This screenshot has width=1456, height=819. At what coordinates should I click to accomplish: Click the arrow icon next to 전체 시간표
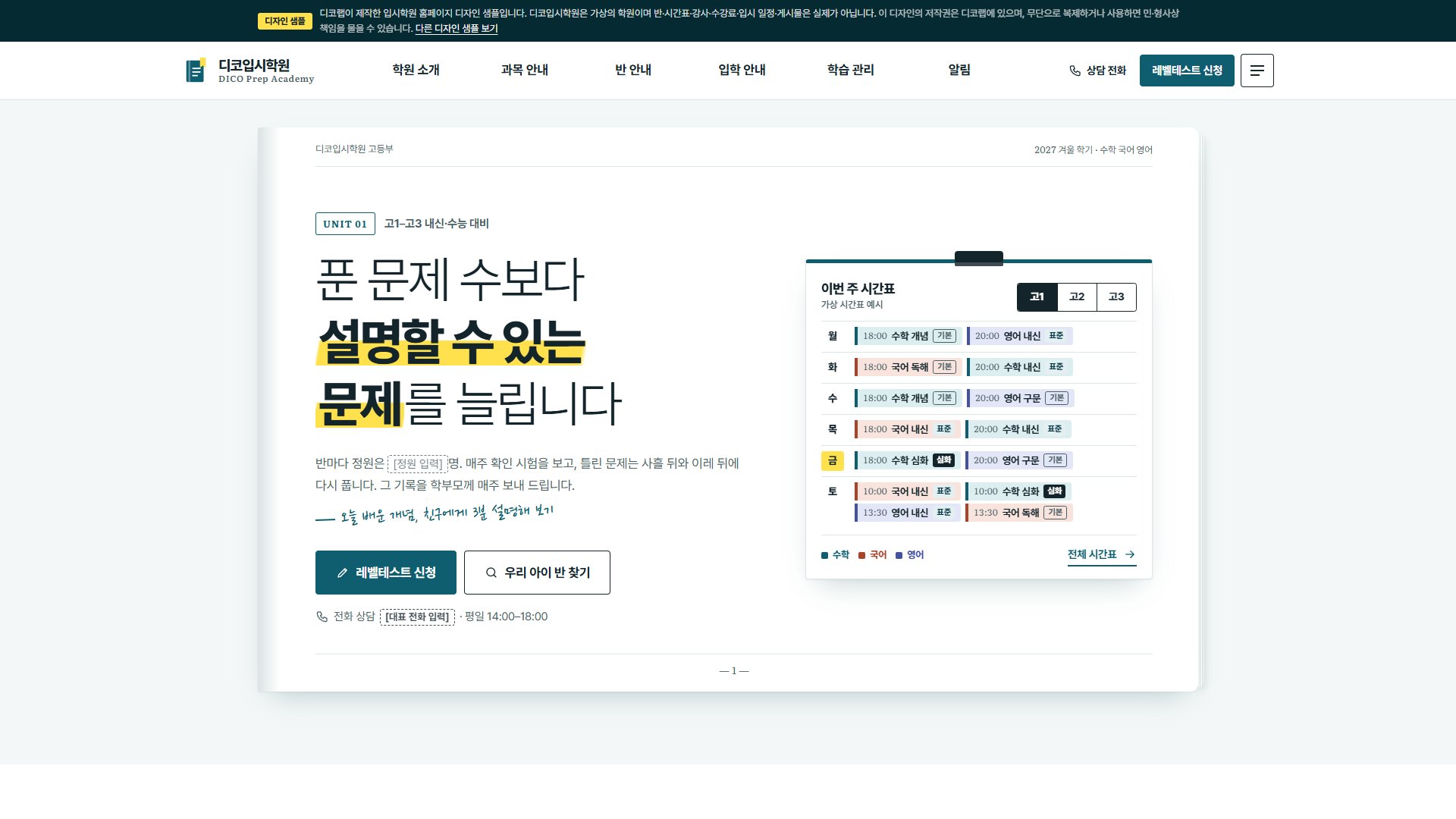pyautogui.click(x=1130, y=554)
